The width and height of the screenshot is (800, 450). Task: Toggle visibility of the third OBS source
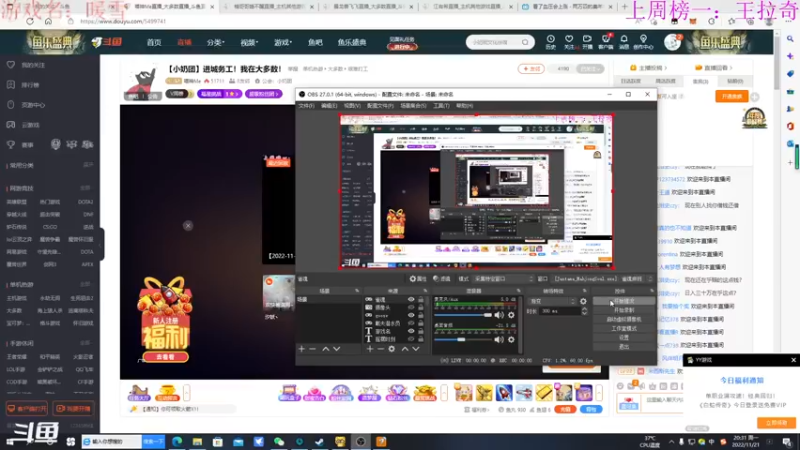point(411,315)
